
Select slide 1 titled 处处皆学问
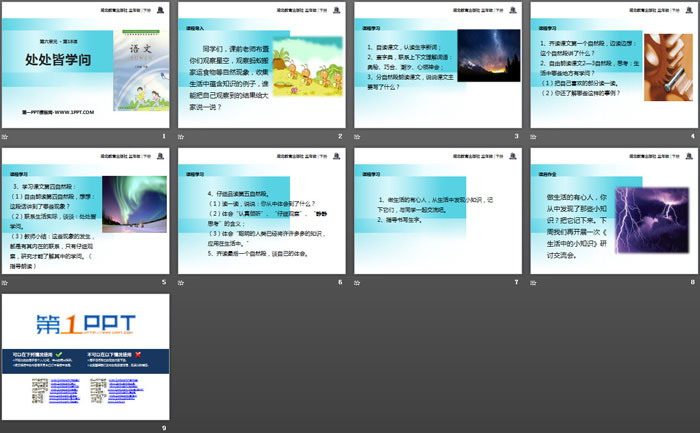(x=86, y=65)
